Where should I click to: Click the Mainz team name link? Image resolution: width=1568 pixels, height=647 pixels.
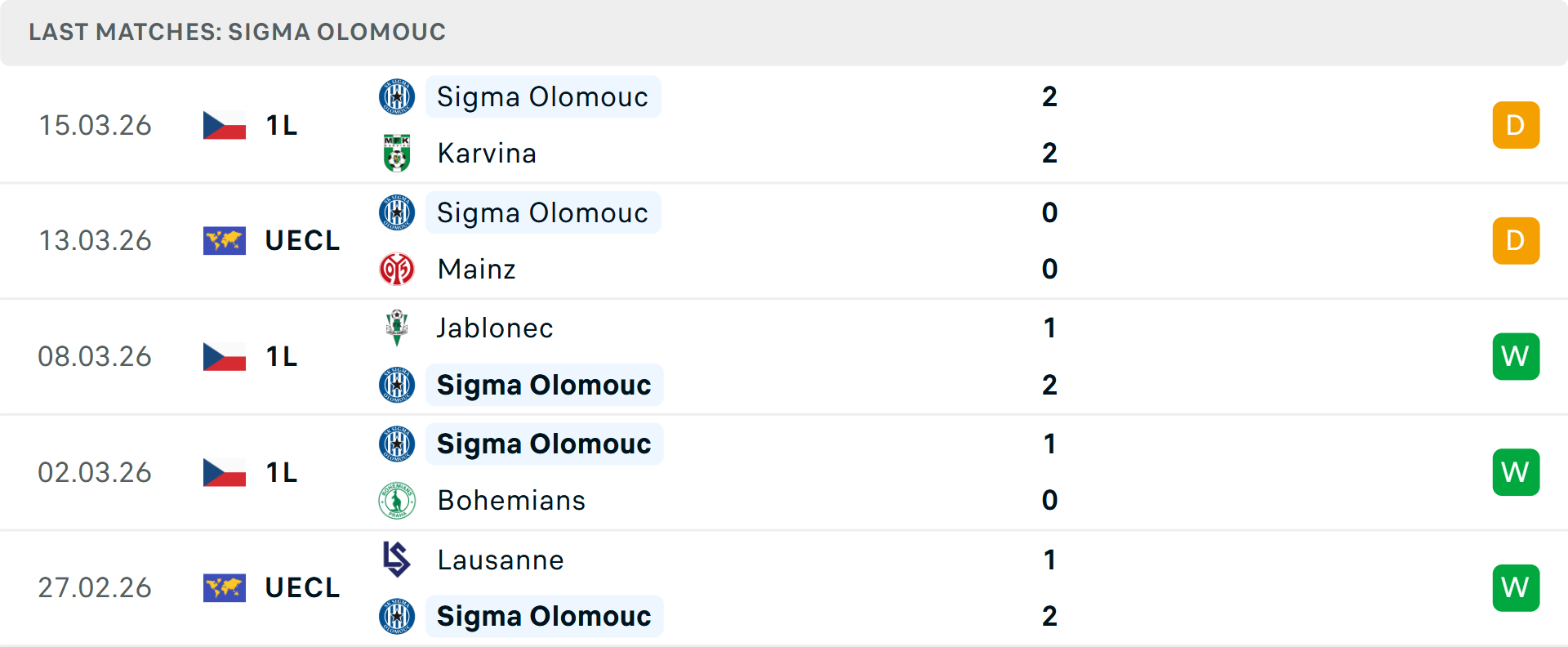476,269
